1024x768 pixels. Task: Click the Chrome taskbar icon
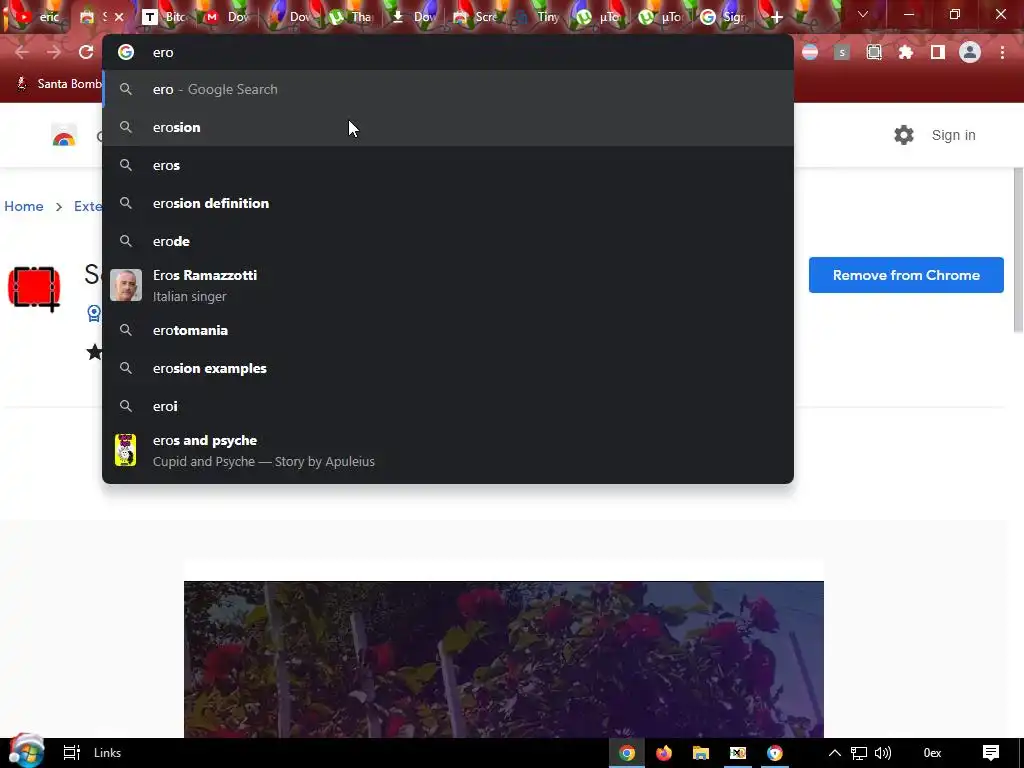click(627, 753)
